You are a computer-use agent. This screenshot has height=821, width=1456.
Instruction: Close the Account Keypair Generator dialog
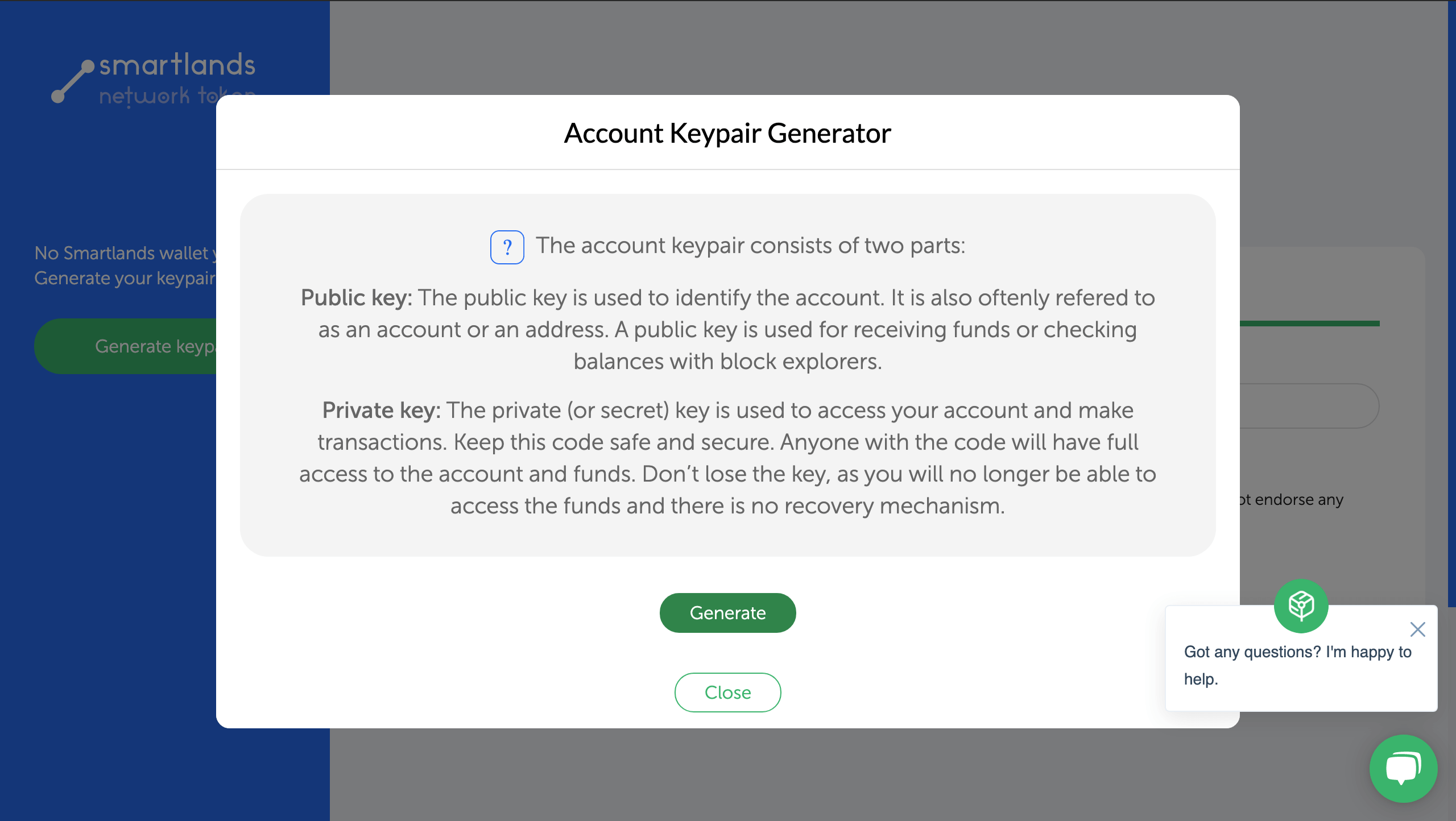click(727, 692)
